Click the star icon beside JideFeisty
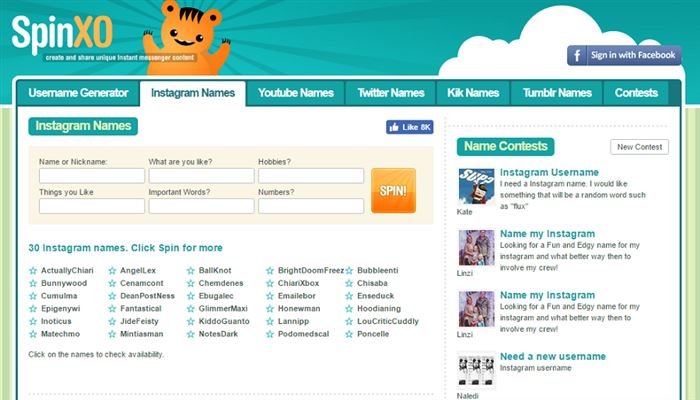The width and height of the screenshot is (700, 400). pos(112,321)
